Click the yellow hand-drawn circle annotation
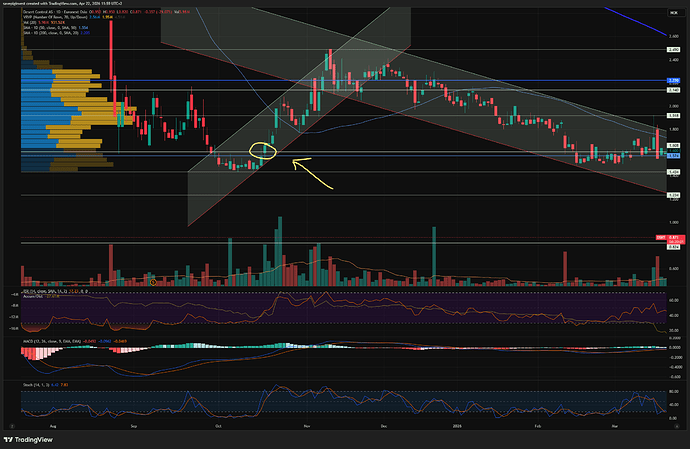The width and height of the screenshot is (690, 449). tap(263, 151)
